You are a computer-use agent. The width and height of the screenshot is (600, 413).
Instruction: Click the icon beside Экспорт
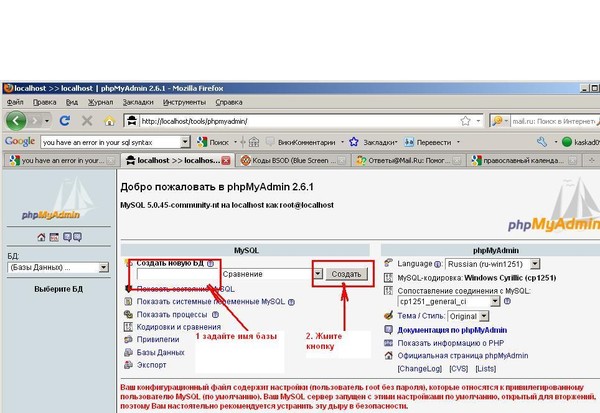click(128, 365)
